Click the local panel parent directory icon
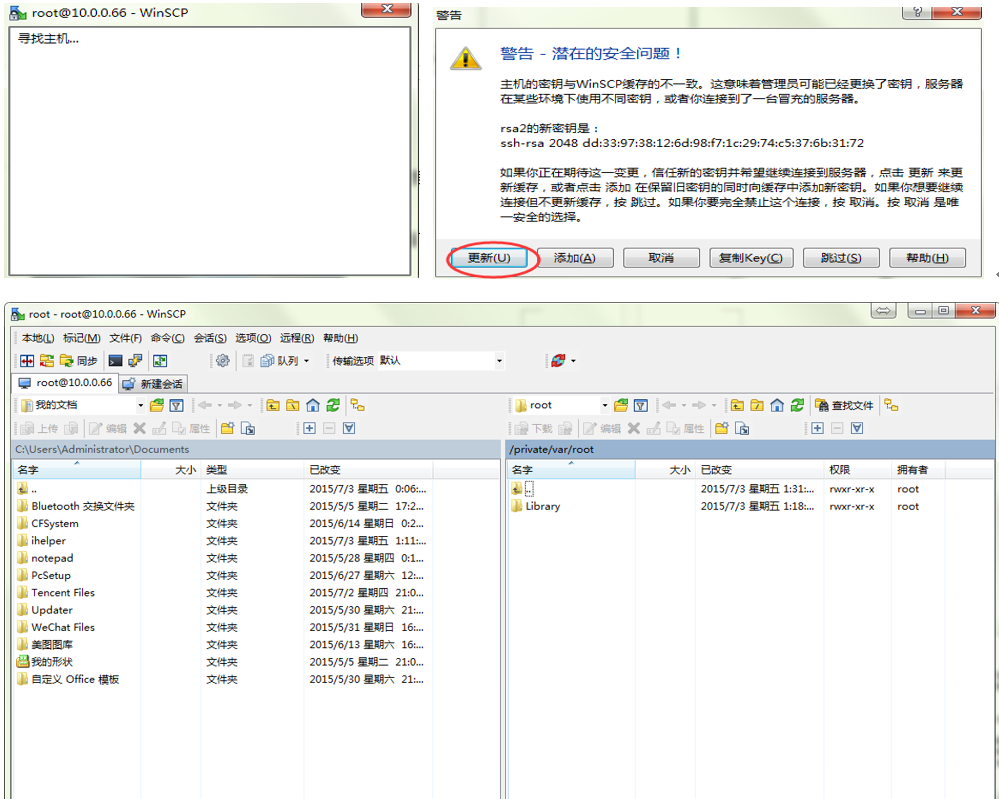Viewport: 999px width, 799px height. [273, 405]
